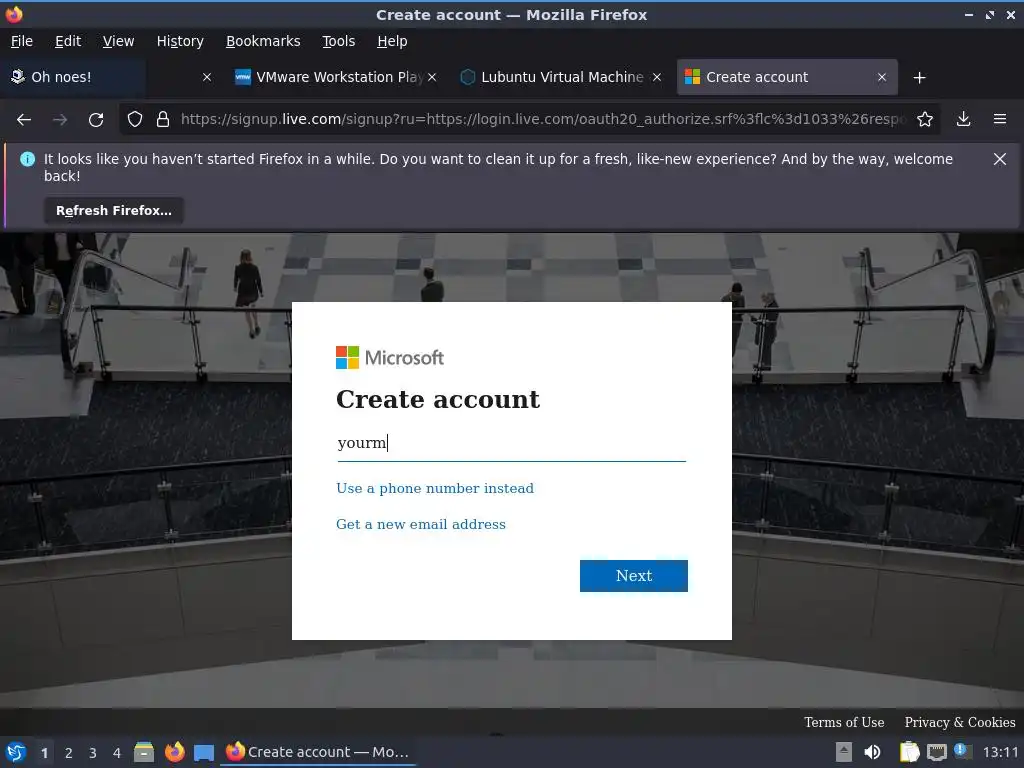Go back to the previous page

click(24, 120)
